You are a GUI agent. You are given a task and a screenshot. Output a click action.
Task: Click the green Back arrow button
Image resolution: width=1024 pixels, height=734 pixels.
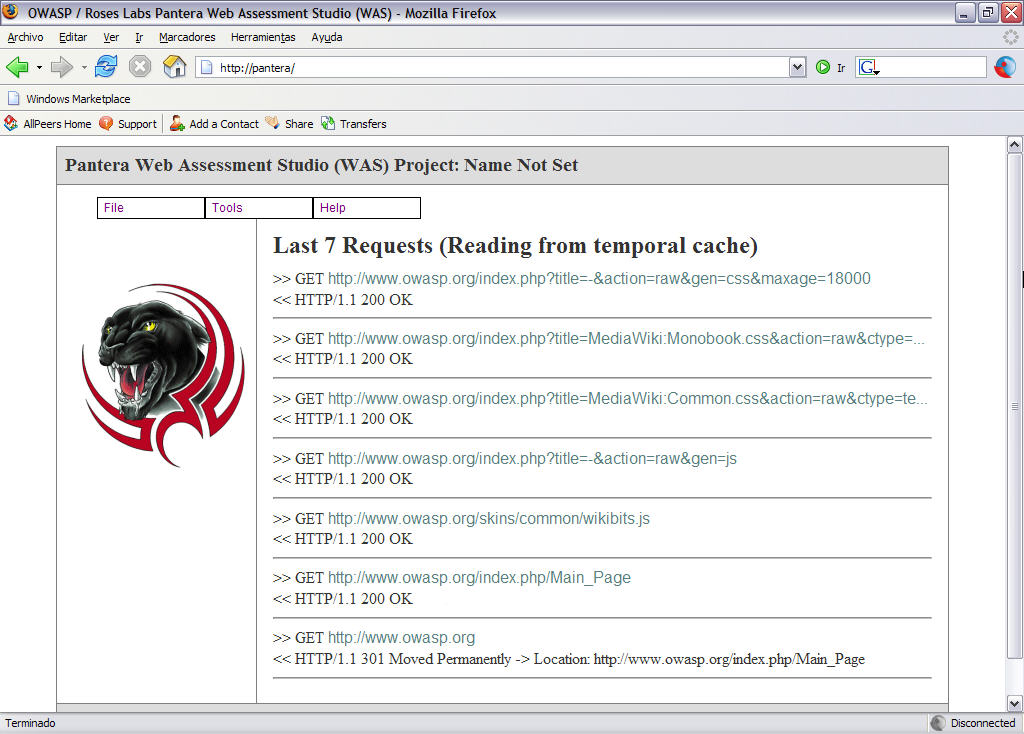tap(17, 67)
